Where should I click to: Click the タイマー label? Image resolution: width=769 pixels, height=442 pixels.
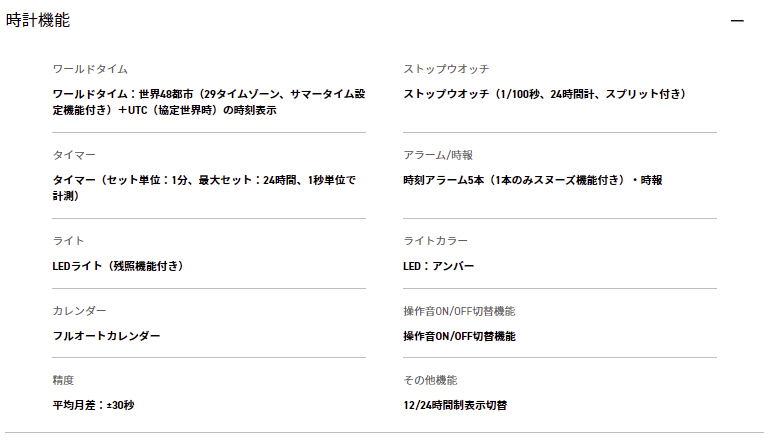[x=74, y=156]
